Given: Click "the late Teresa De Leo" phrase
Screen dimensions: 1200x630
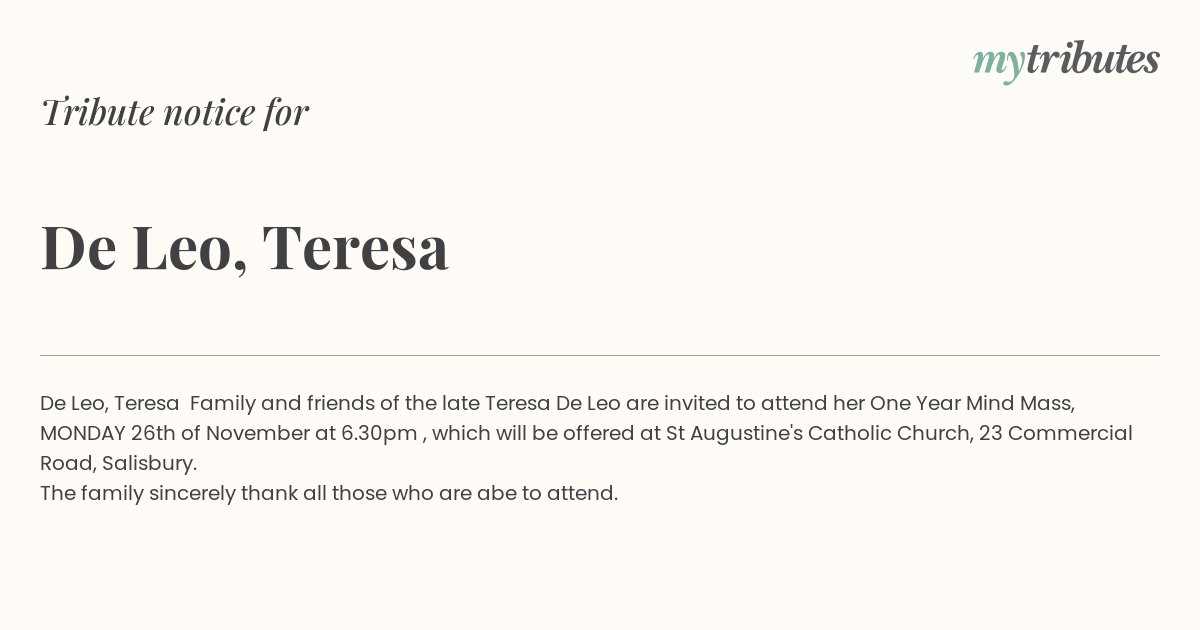Looking at the screenshot, I should [513, 403].
